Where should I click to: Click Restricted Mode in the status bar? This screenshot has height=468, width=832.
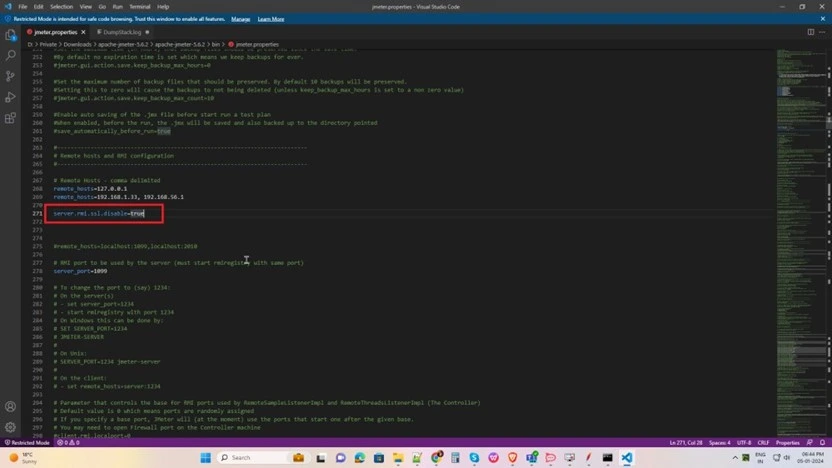(27, 443)
